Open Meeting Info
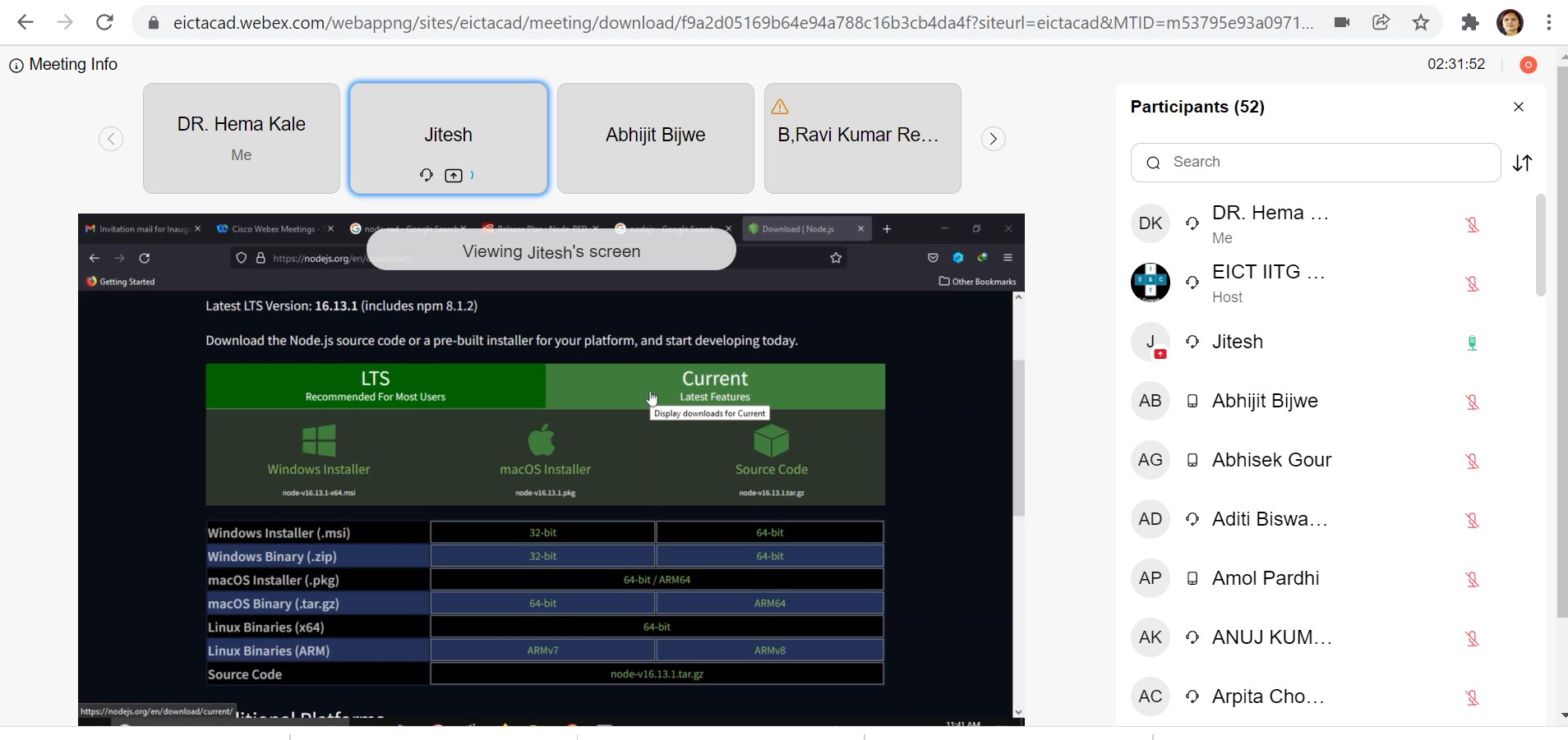 63,65
